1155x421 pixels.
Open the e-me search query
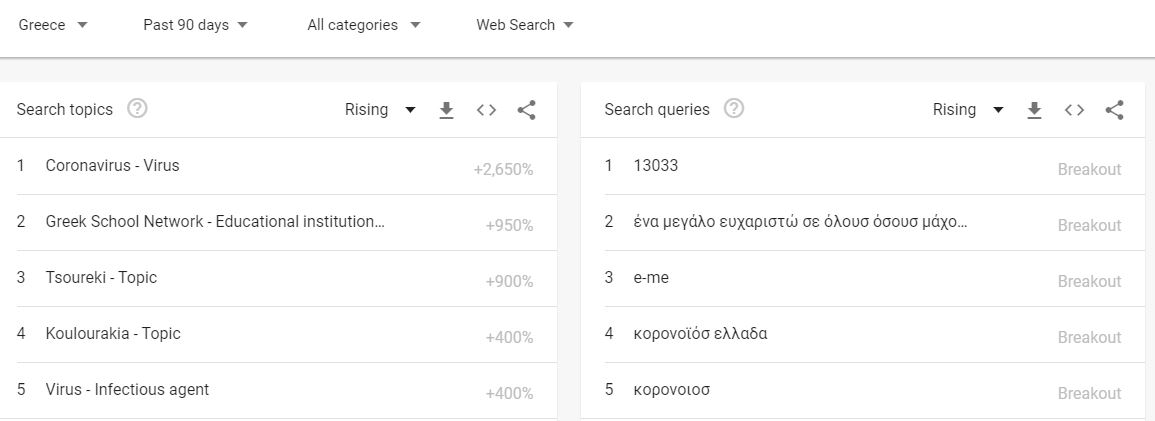tap(651, 278)
